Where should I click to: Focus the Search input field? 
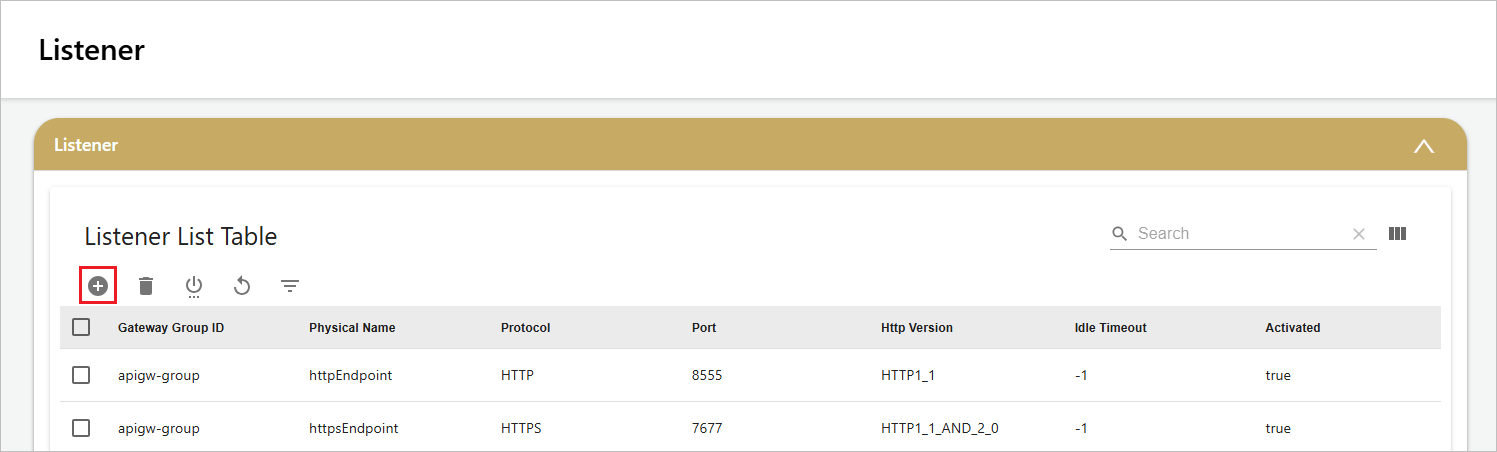1240,233
